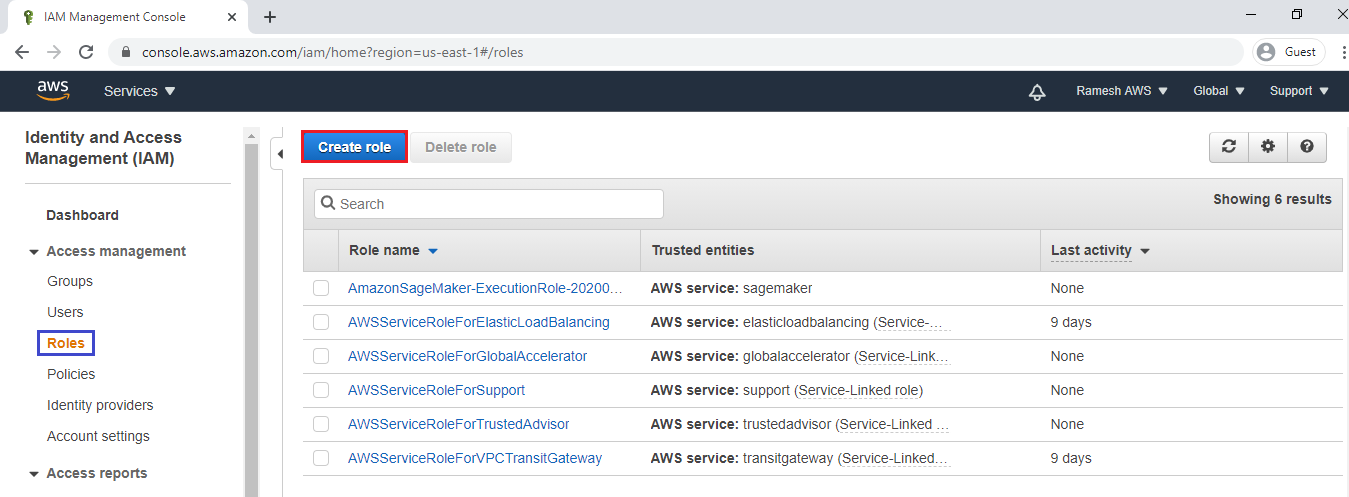Go to Groups in the sidebar
Viewport: 1349px width, 497px height.
pyautogui.click(x=70, y=281)
